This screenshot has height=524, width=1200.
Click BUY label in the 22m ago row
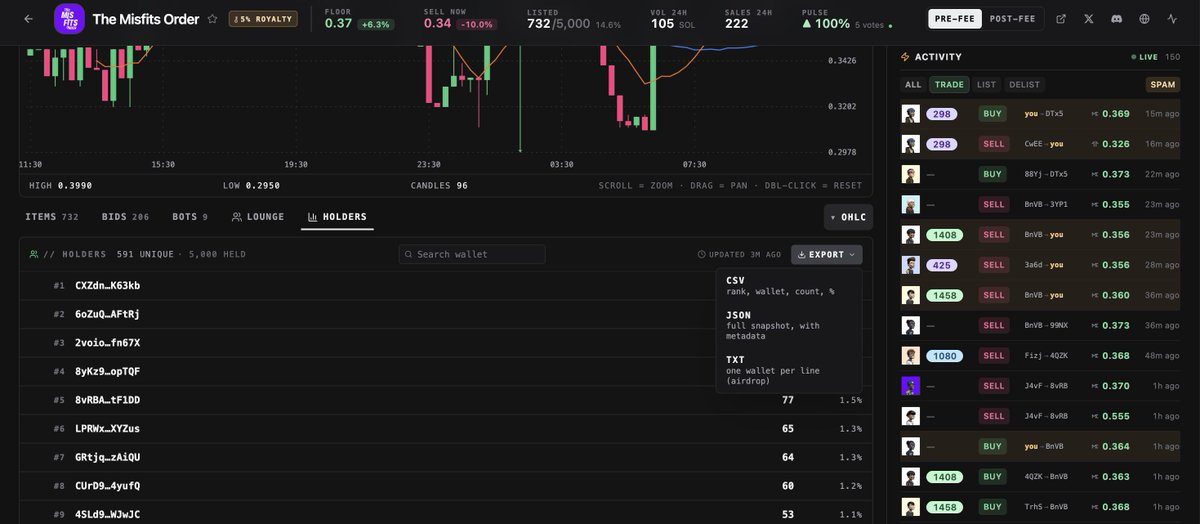coord(992,174)
